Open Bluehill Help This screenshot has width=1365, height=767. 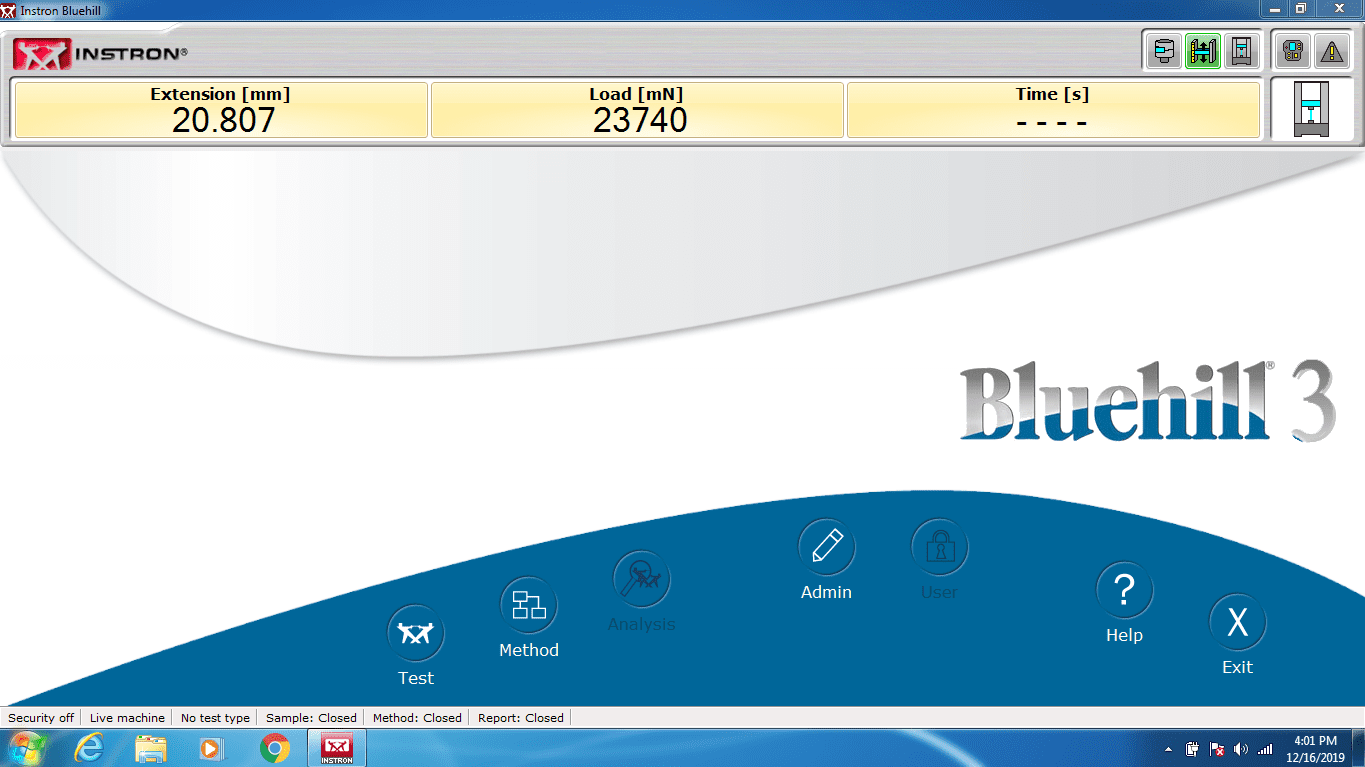[1124, 591]
